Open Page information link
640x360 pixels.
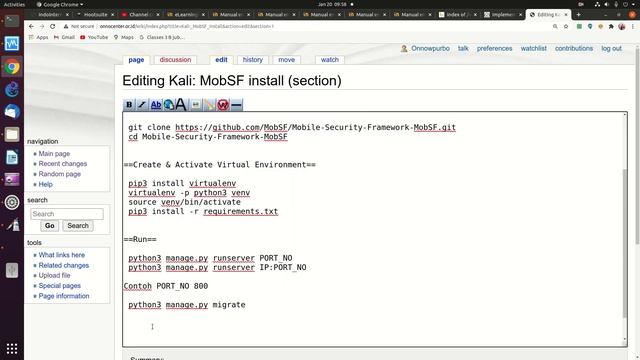coord(64,296)
